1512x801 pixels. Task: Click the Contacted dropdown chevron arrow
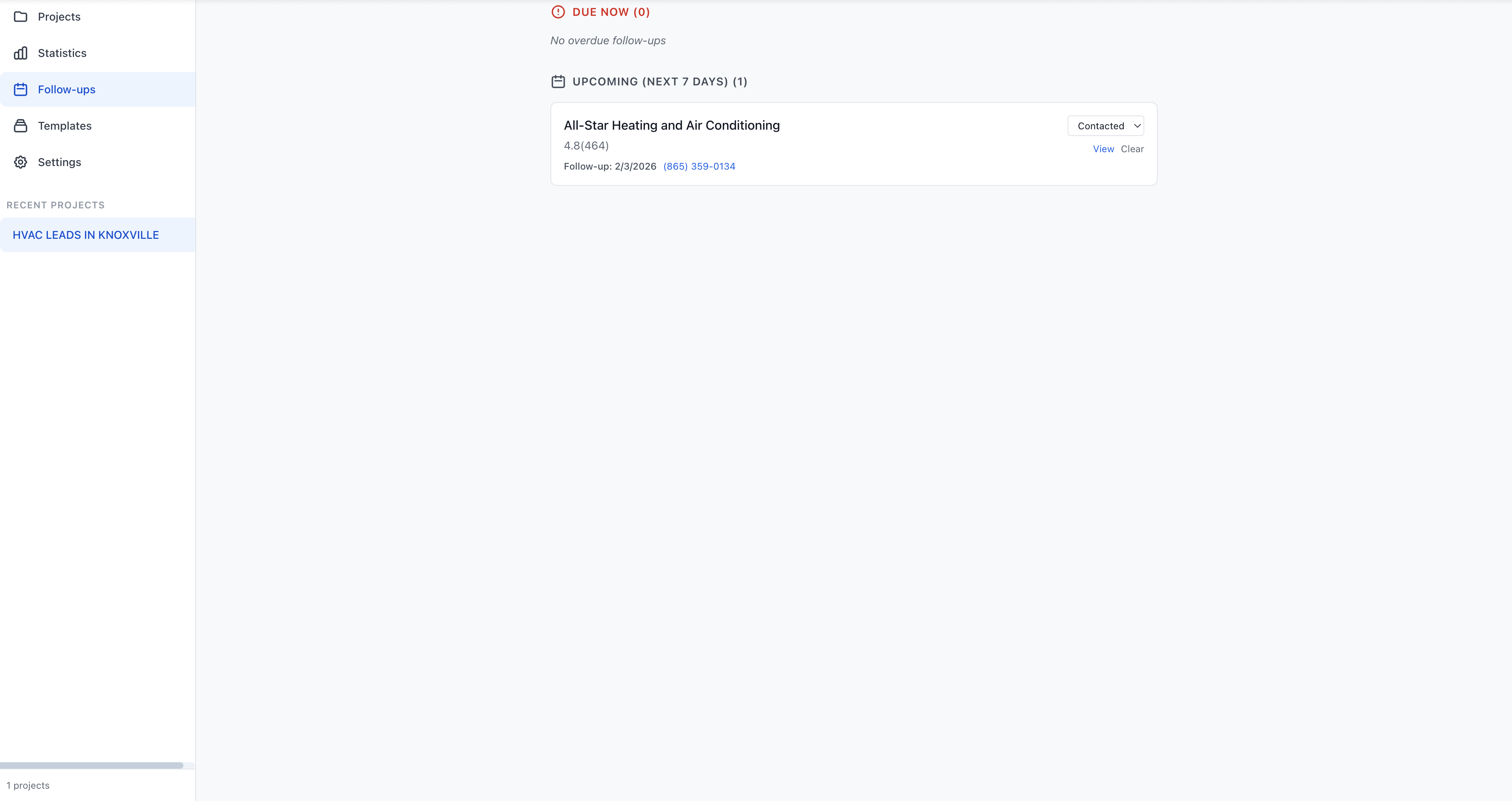click(x=1137, y=126)
